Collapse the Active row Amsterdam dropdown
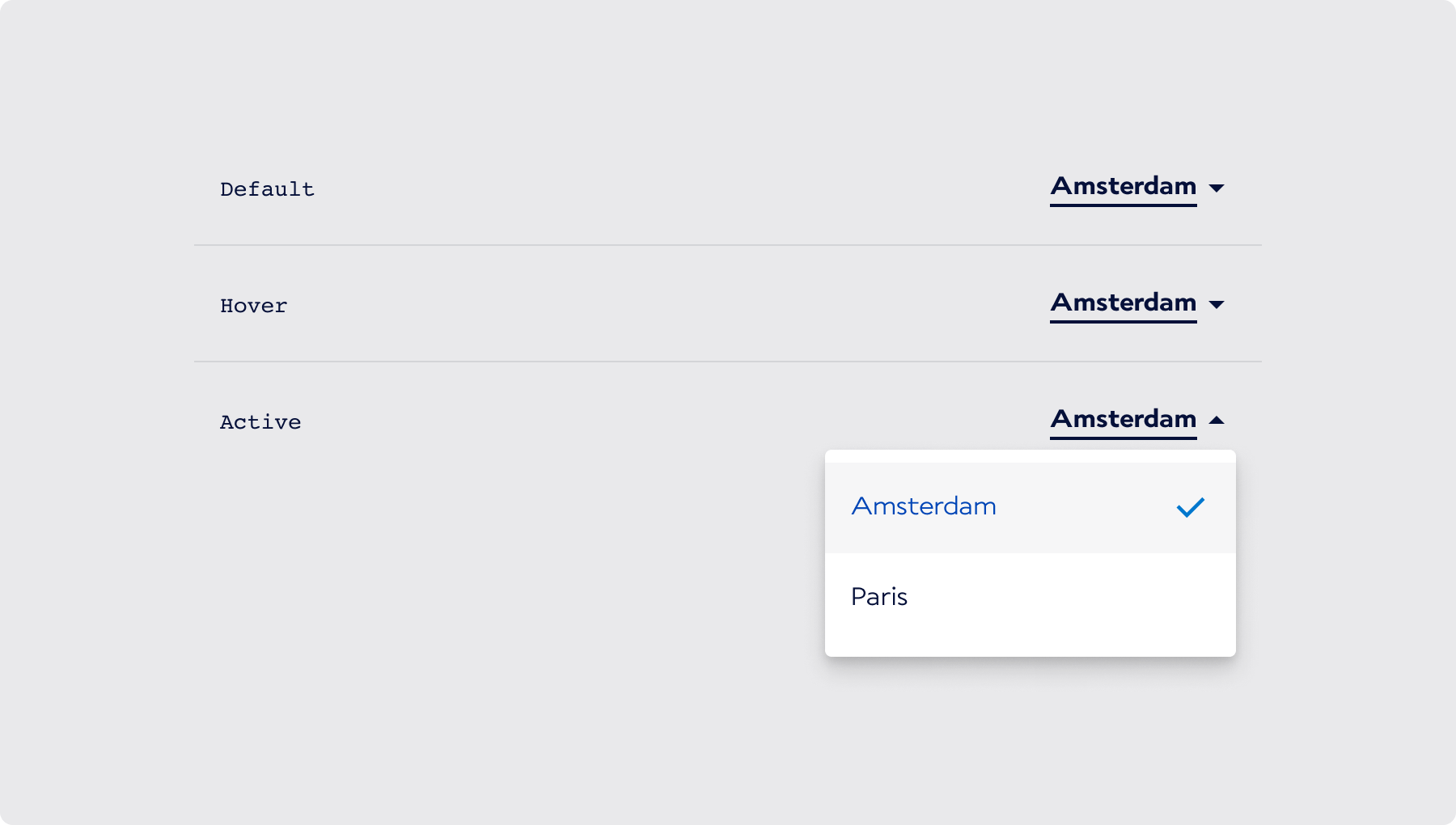 1123,419
